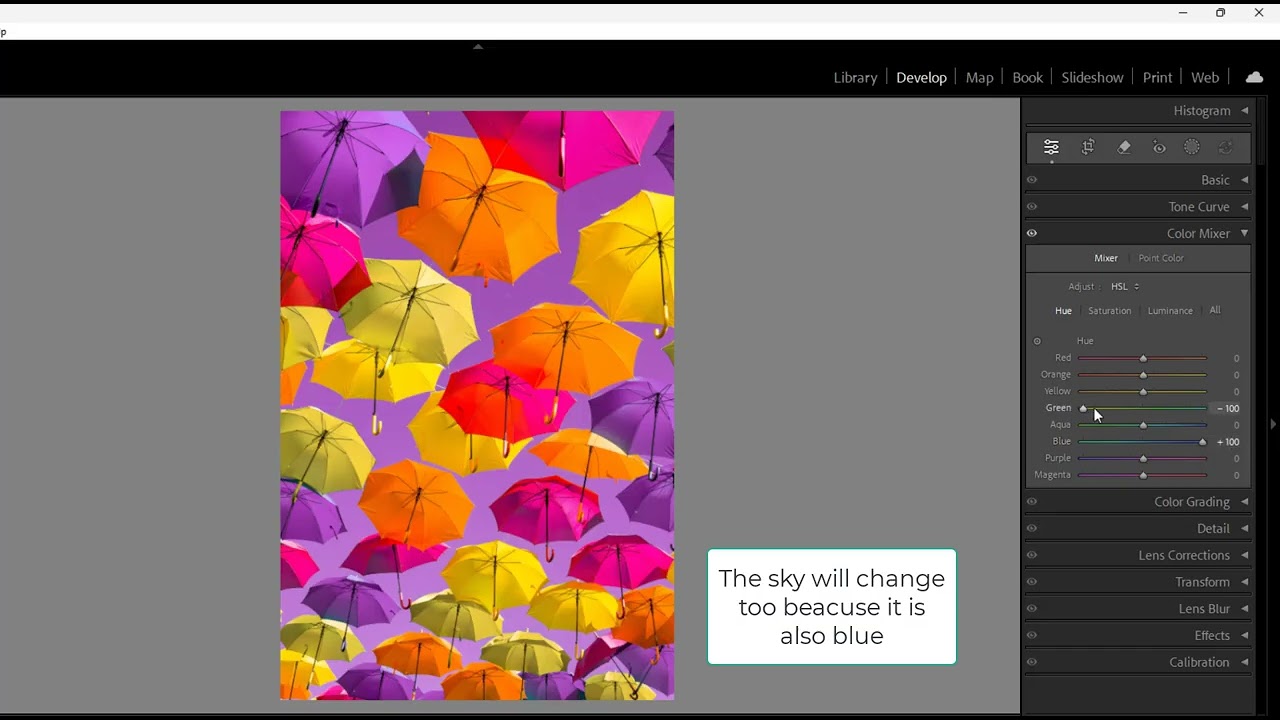This screenshot has height=720, width=1280.
Task: Click the Magenta hue value 0 field
Action: pyautogui.click(x=1236, y=475)
